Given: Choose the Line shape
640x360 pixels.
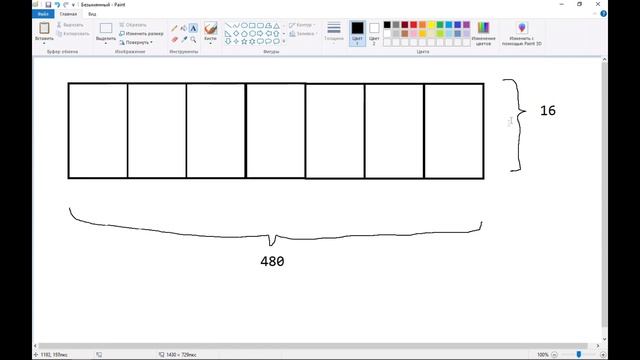Looking at the screenshot, I should pyautogui.click(x=228, y=25).
